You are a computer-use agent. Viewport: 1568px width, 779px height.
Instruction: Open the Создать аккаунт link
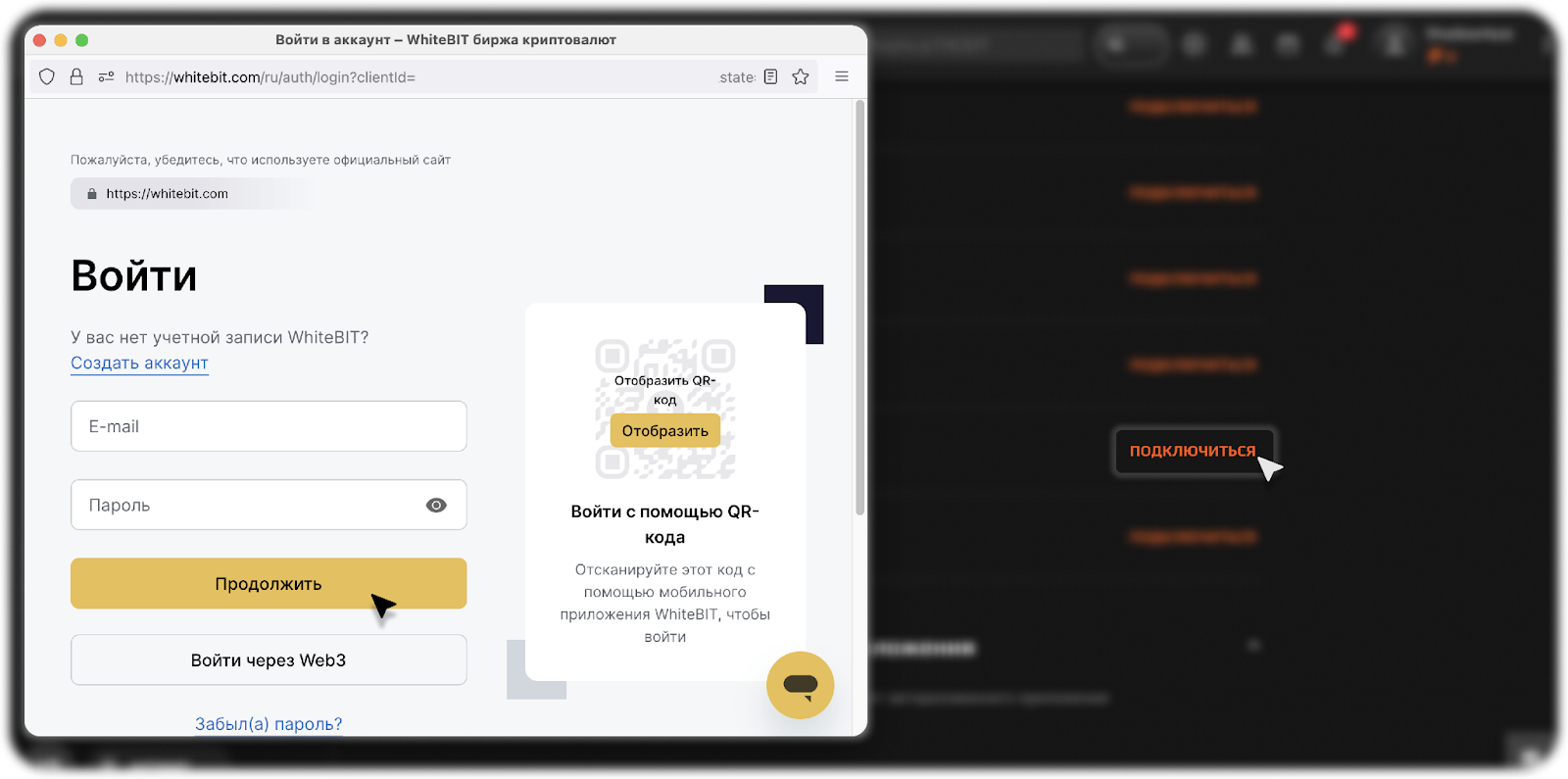139,363
